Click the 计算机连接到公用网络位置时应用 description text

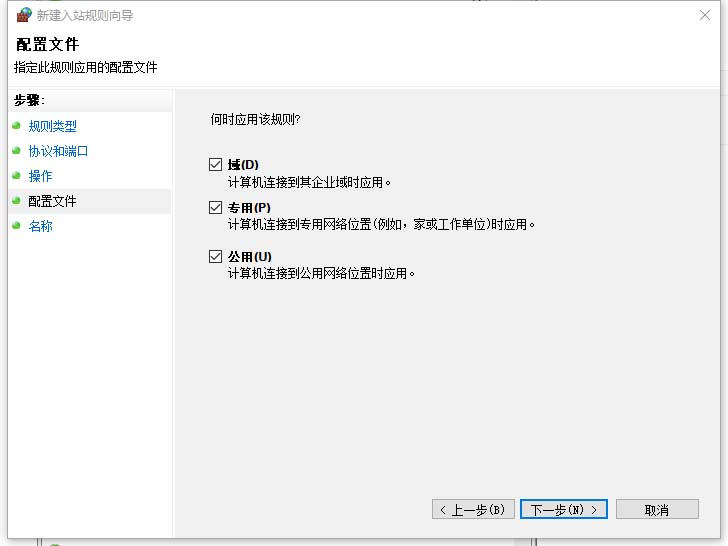point(320,273)
